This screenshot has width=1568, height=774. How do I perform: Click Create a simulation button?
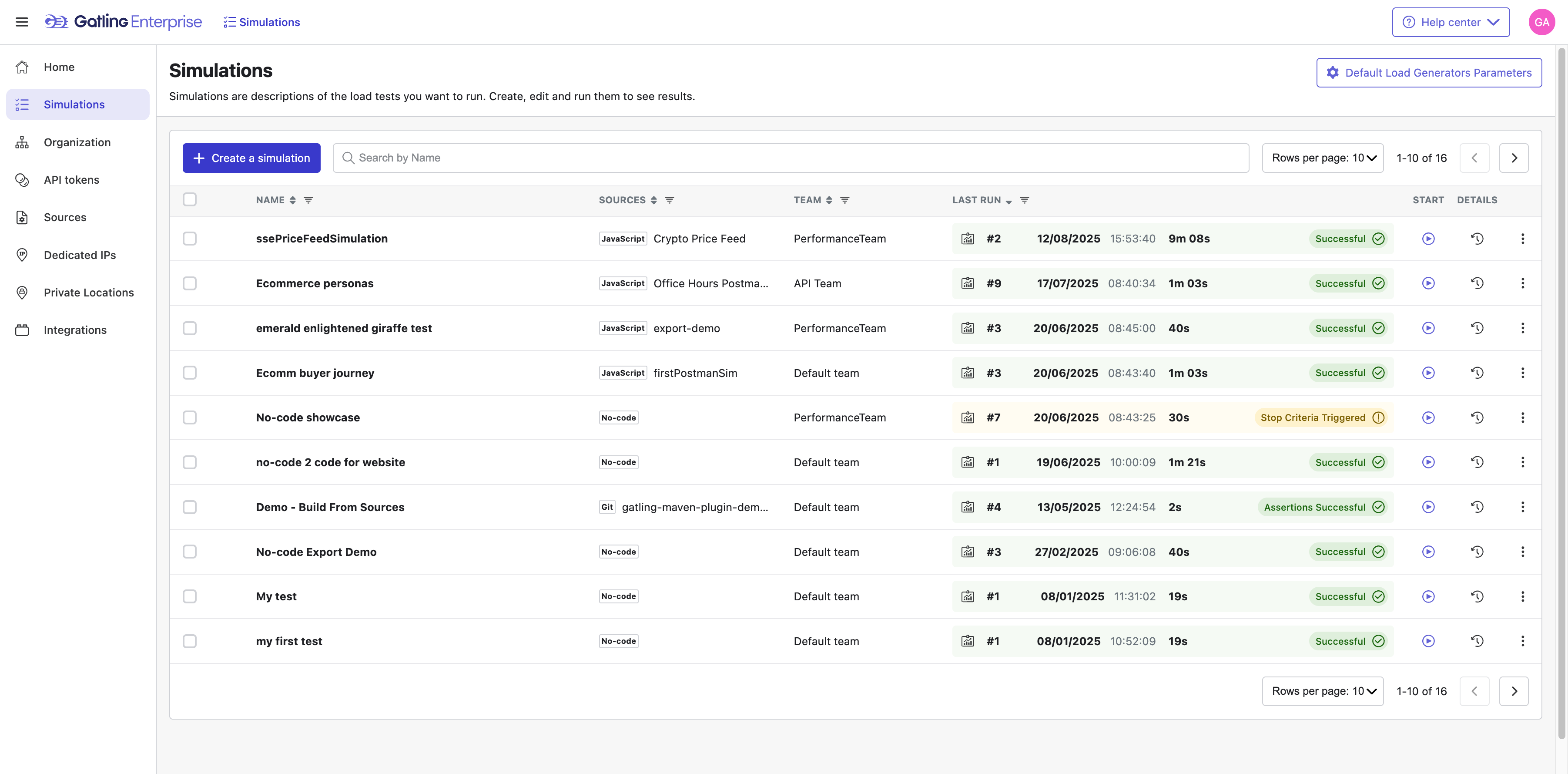click(x=251, y=158)
